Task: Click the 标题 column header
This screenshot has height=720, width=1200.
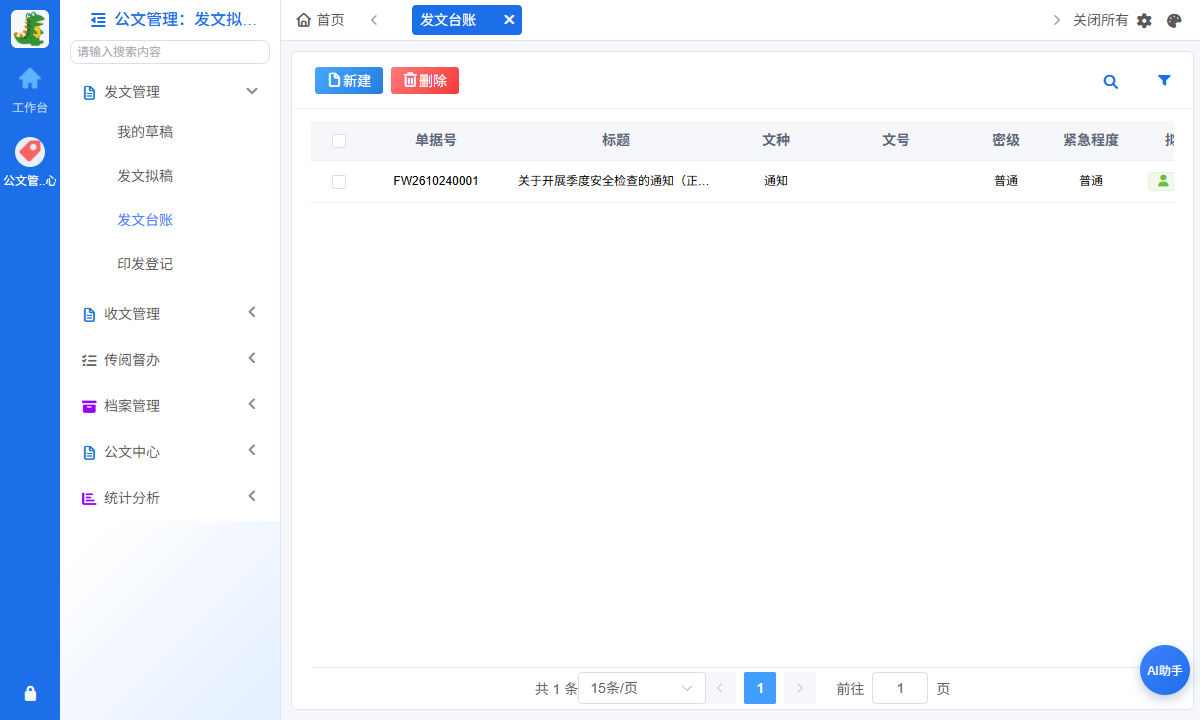Action: point(616,140)
